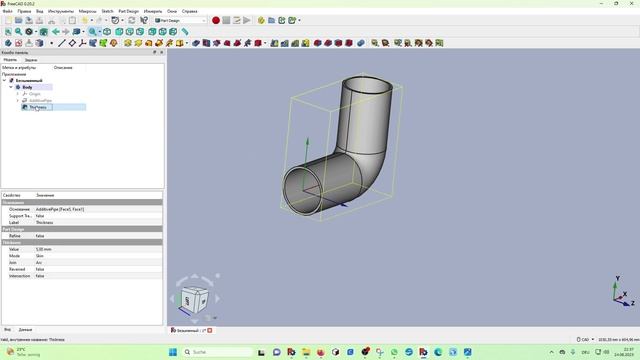Open the Part Design workbench dropdown
Viewport: 640px width, 360px height.
point(180,20)
